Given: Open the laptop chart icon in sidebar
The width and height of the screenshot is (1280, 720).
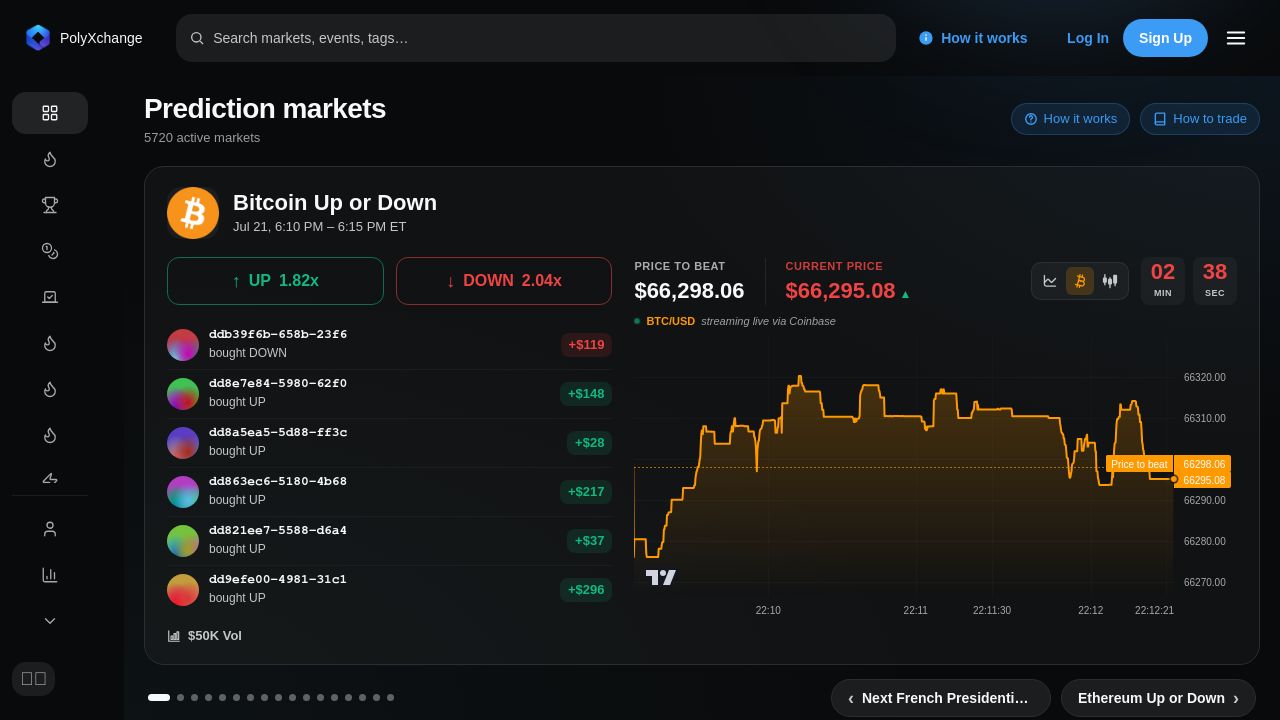Looking at the screenshot, I should point(50,297).
